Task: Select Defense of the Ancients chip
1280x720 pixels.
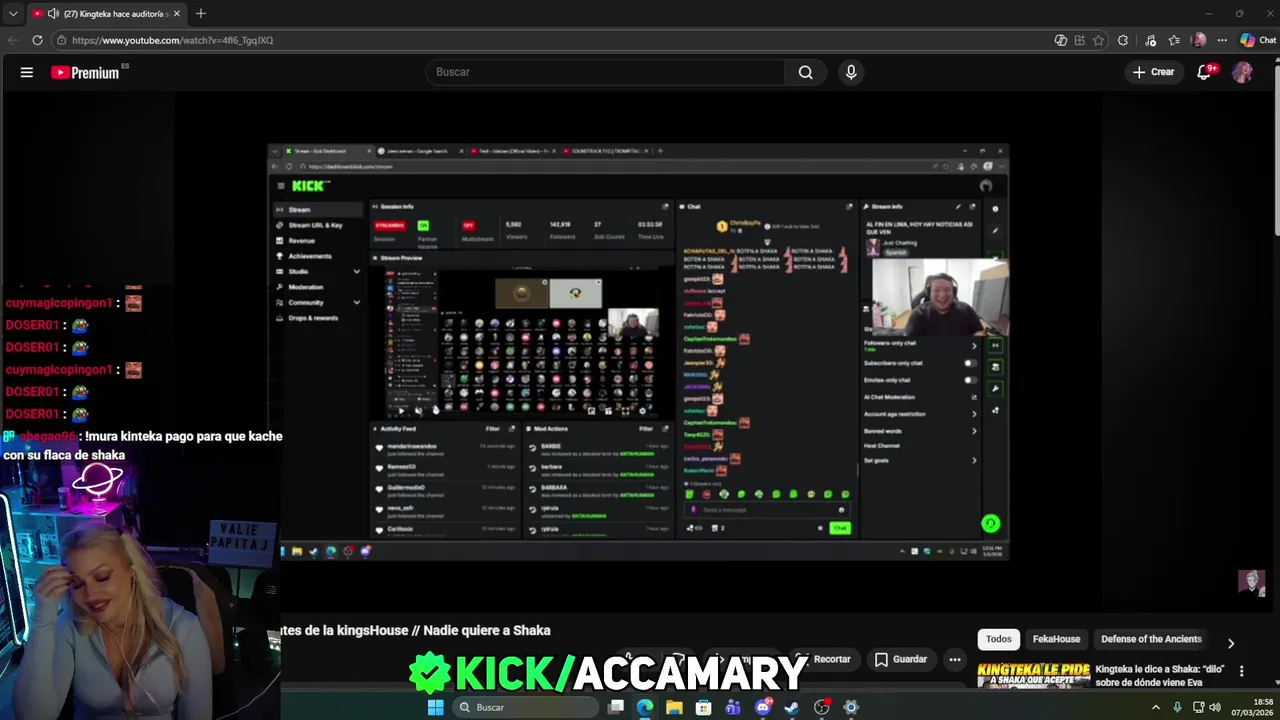Action: (x=1151, y=639)
